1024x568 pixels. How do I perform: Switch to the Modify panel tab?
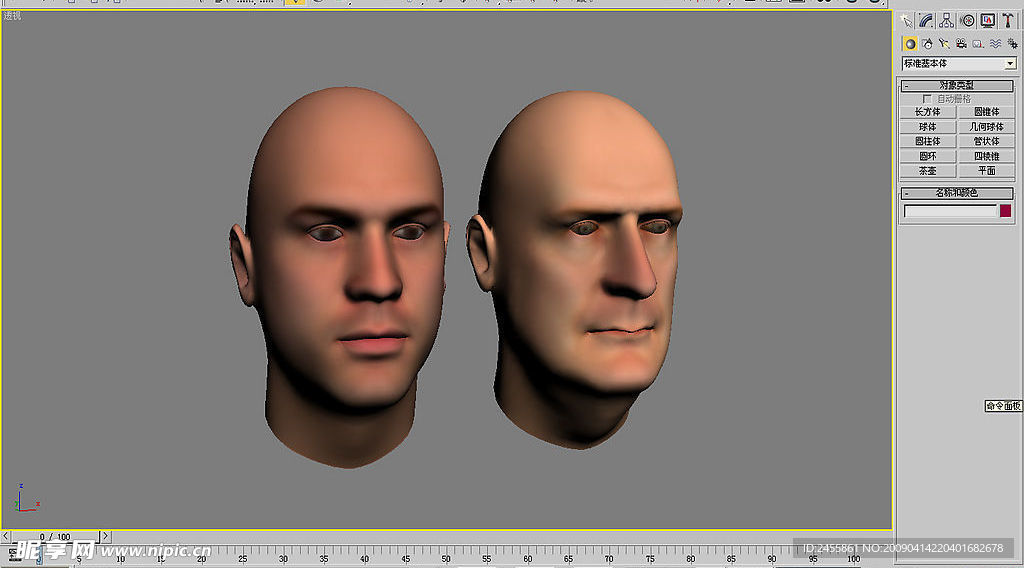click(x=926, y=20)
